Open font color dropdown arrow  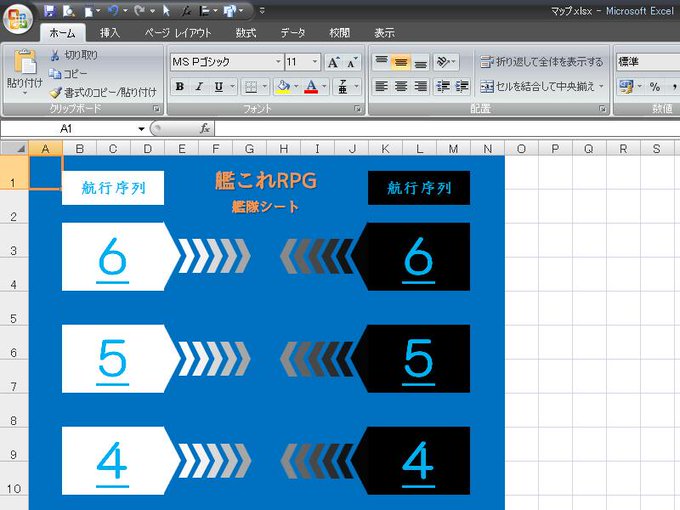(x=324, y=87)
